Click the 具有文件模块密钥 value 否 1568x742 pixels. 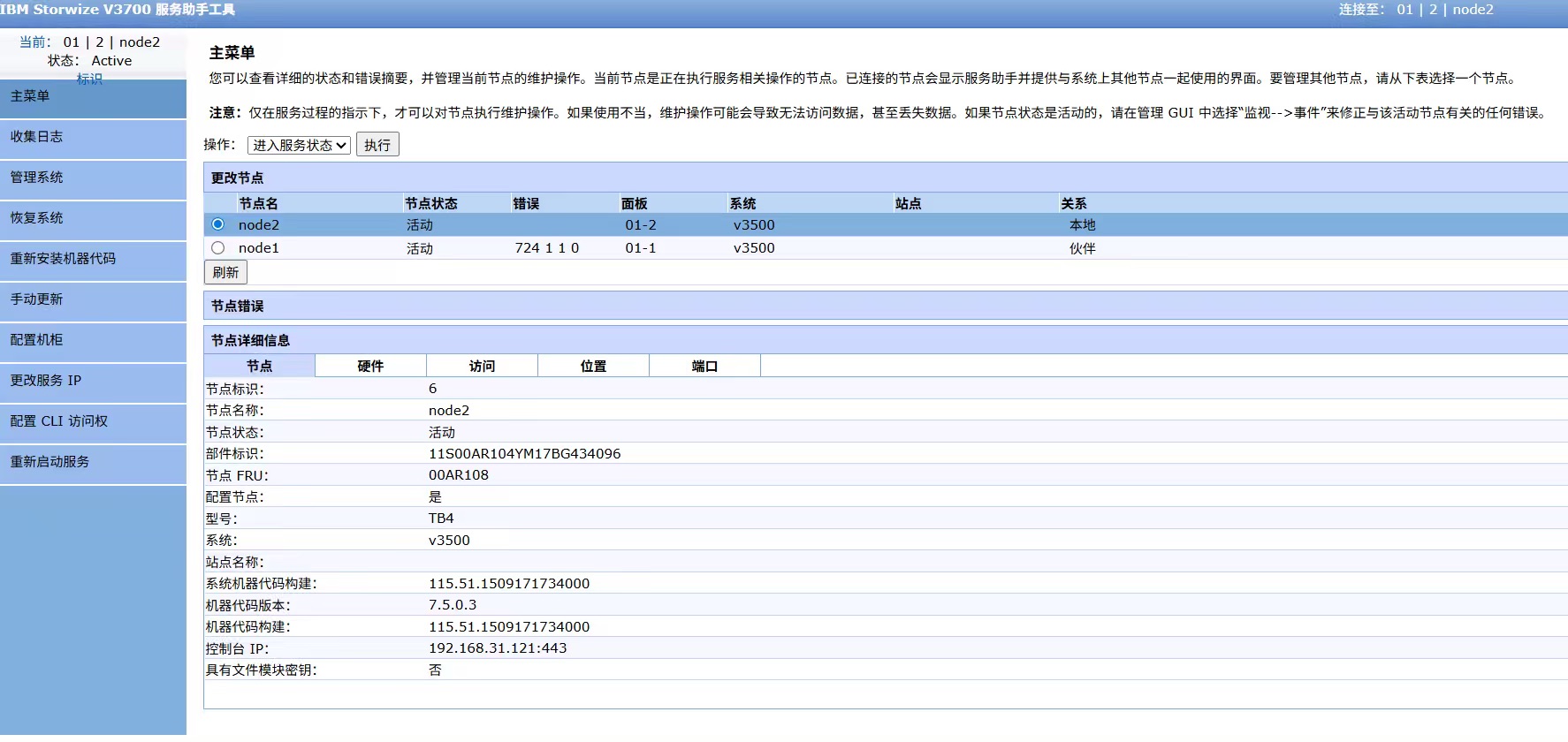(x=435, y=670)
